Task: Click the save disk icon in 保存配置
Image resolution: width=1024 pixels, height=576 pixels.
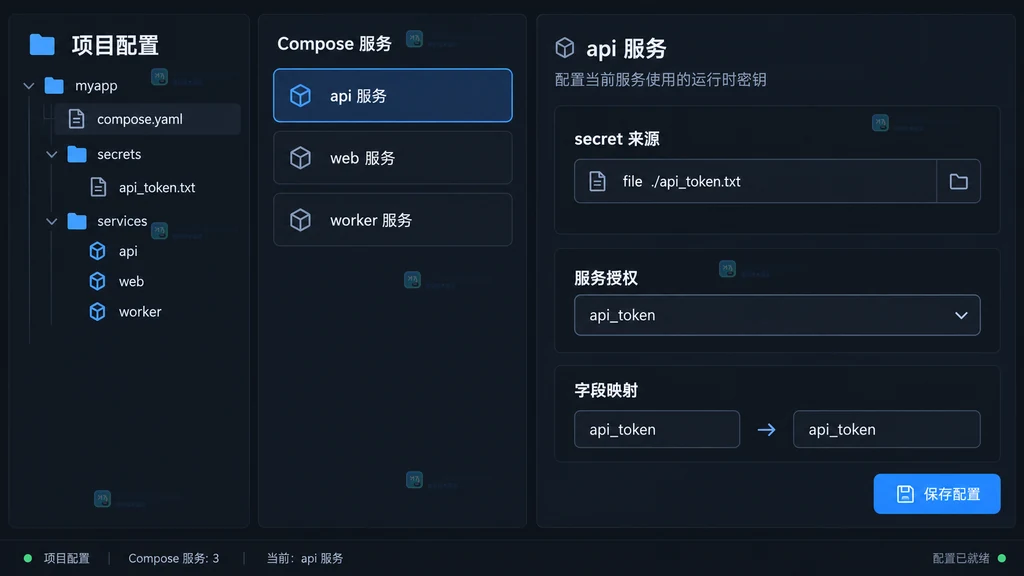Action: (x=905, y=494)
